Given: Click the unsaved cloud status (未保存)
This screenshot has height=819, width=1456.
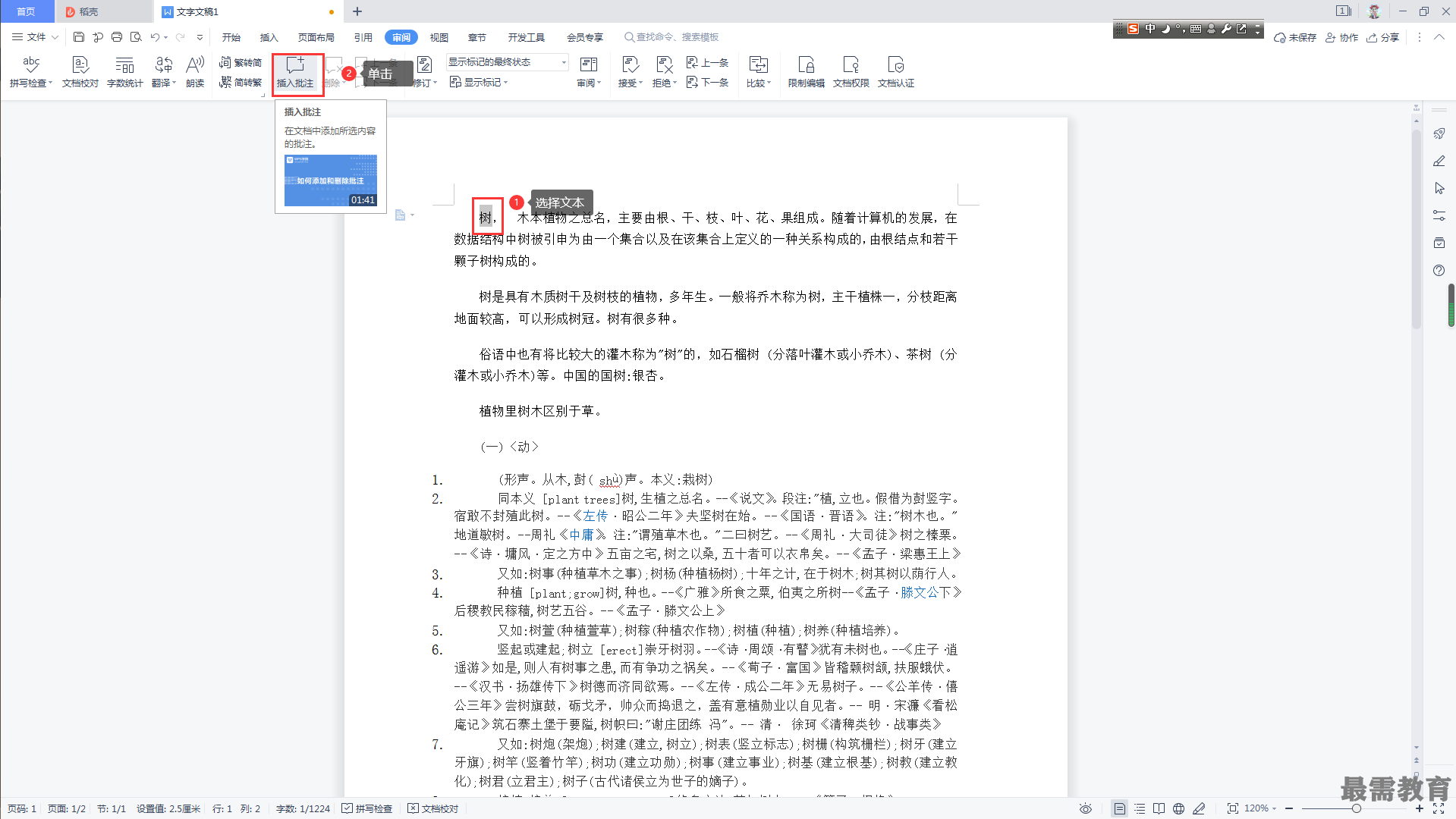Looking at the screenshot, I should (1295, 37).
